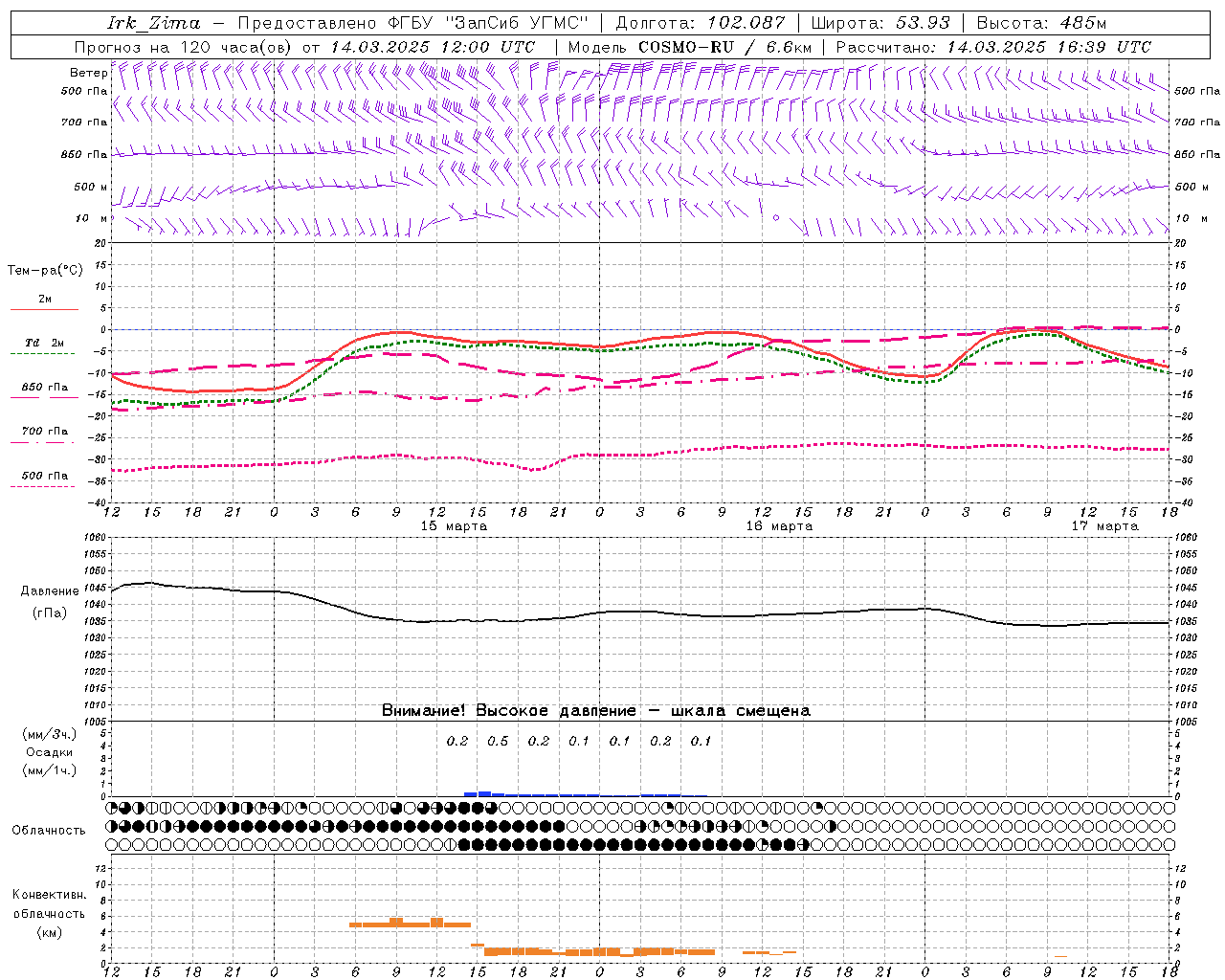Click the "Конвективн." panel label
1225x980 pixels.
click(x=49, y=895)
